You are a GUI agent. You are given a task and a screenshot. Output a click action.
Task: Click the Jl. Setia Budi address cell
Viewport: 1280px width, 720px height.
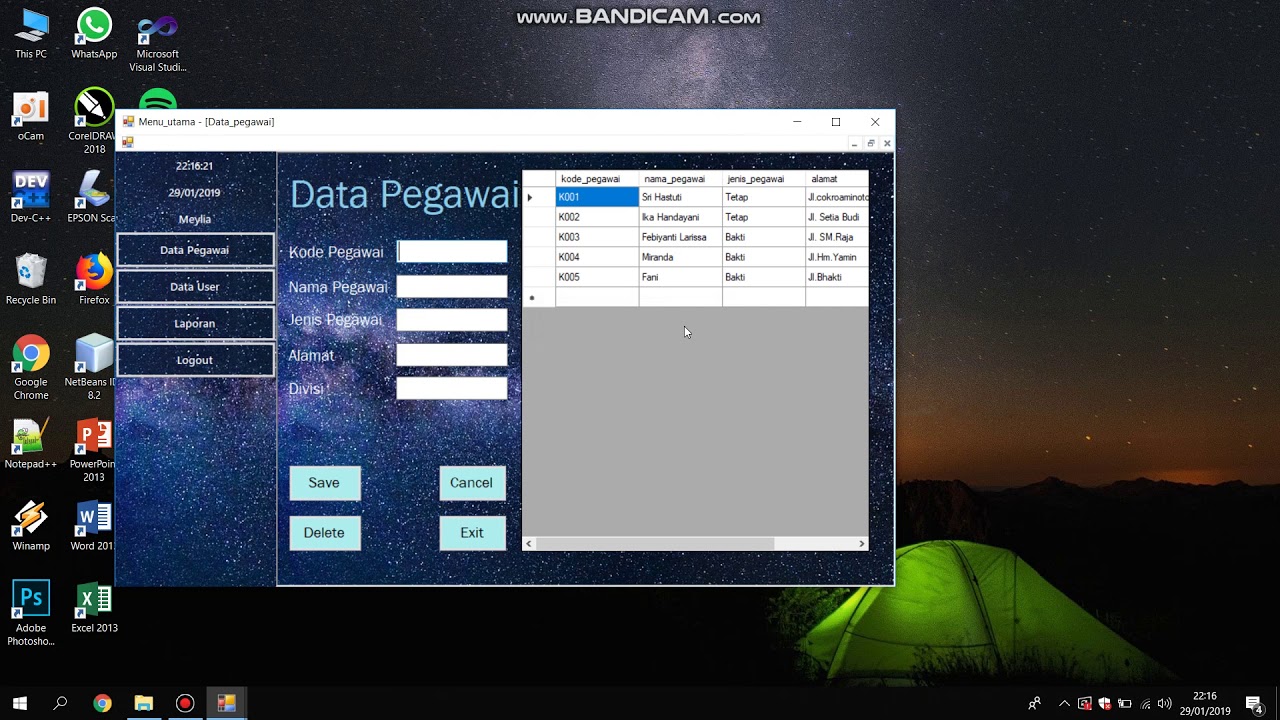click(x=836, y=217)
